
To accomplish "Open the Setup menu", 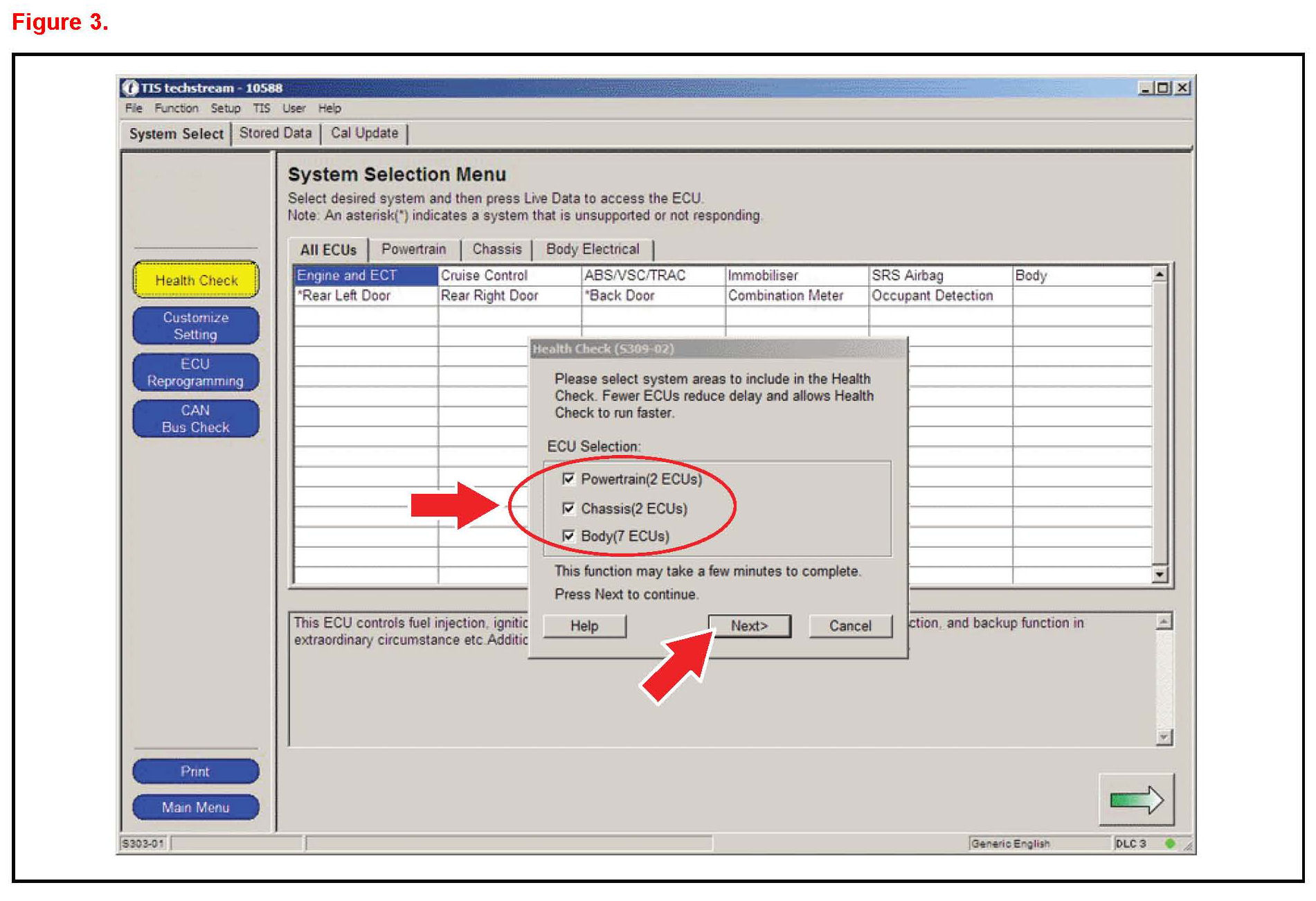I will [224, 108].
